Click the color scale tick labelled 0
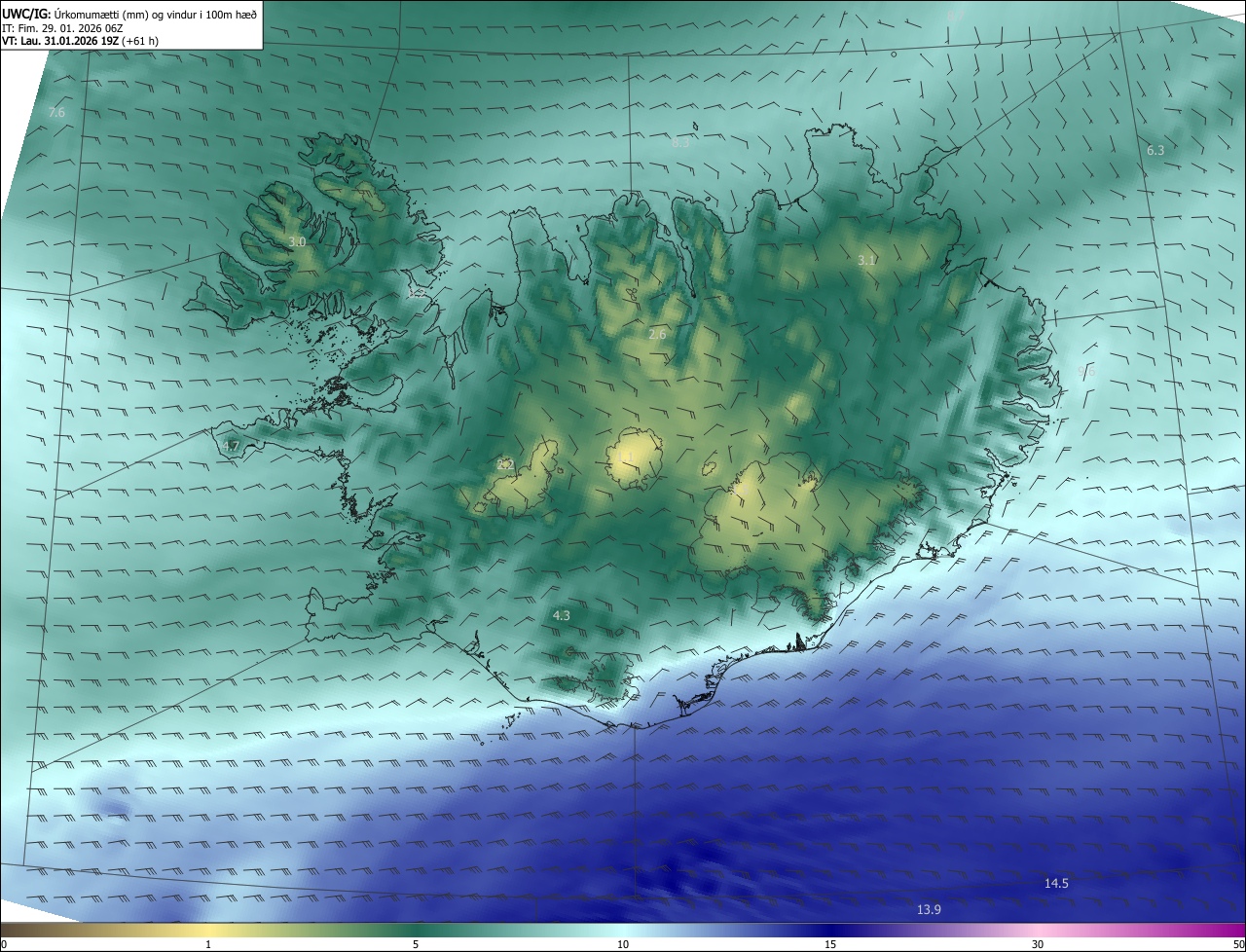 coord(4,944)
